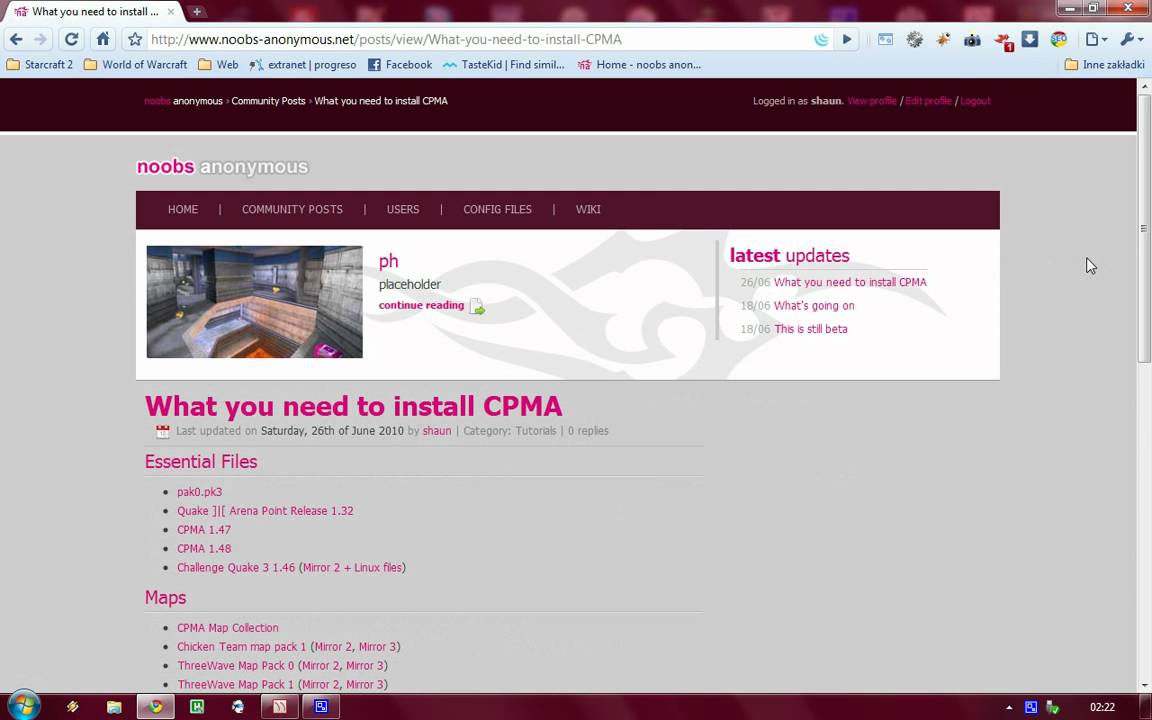Open the Windows Start menu
Viewport: 1152px width, 720px height.
(23, 706)
